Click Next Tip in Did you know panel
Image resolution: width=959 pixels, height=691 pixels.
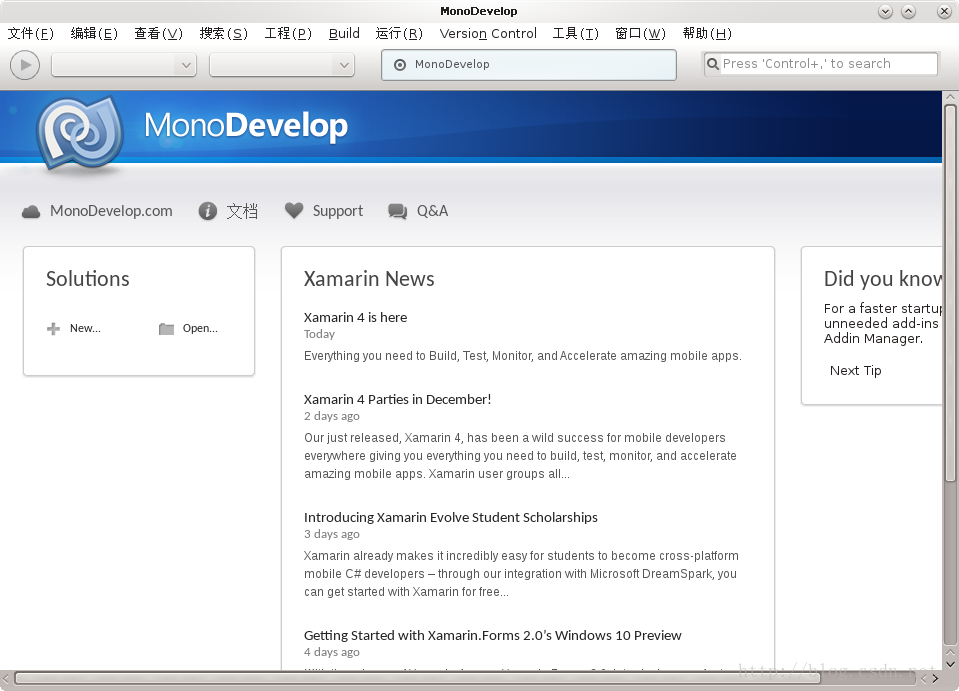[856, 371]
